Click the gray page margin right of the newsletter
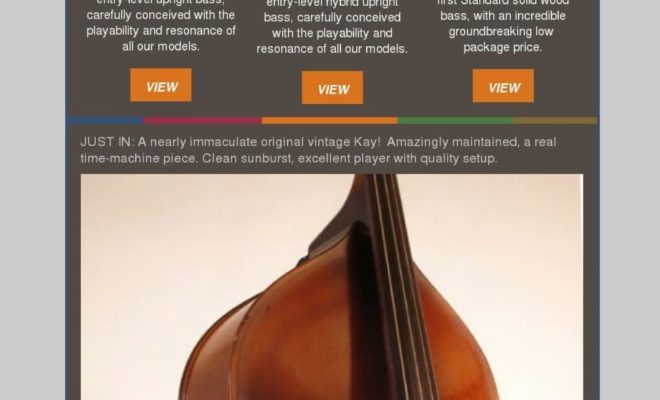 point(630,200)
